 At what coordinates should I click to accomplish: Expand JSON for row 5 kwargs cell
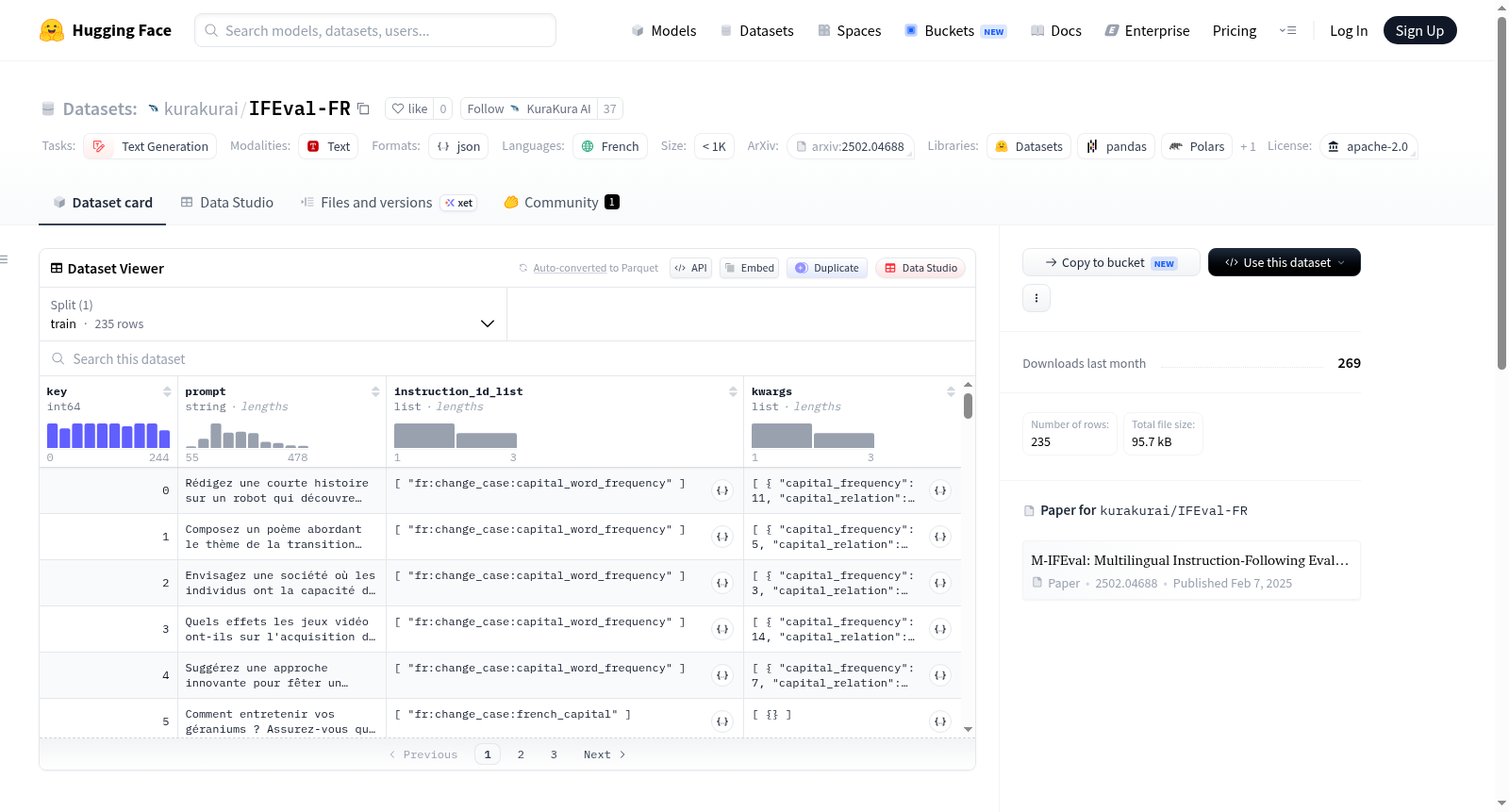940,721
